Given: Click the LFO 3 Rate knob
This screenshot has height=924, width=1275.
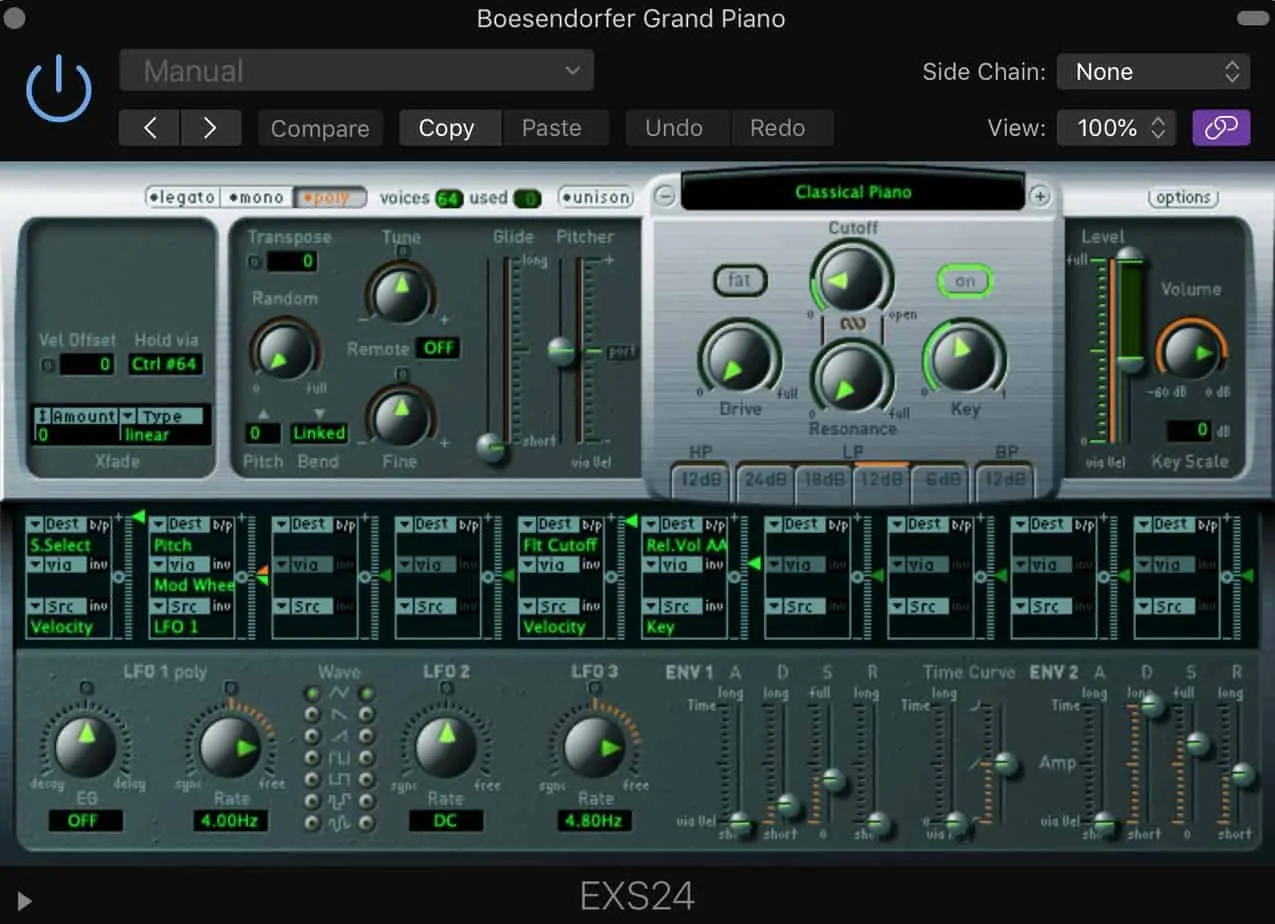Looking at the screenshot, I should 596,746.
